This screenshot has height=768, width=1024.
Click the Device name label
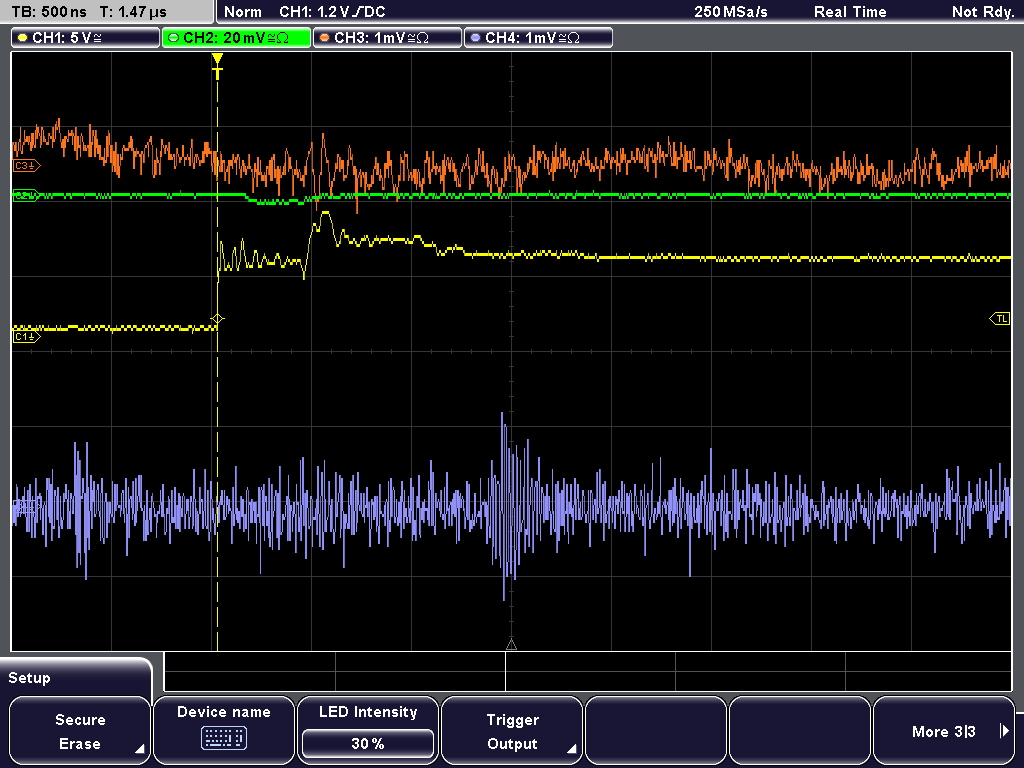coord(223,712)
